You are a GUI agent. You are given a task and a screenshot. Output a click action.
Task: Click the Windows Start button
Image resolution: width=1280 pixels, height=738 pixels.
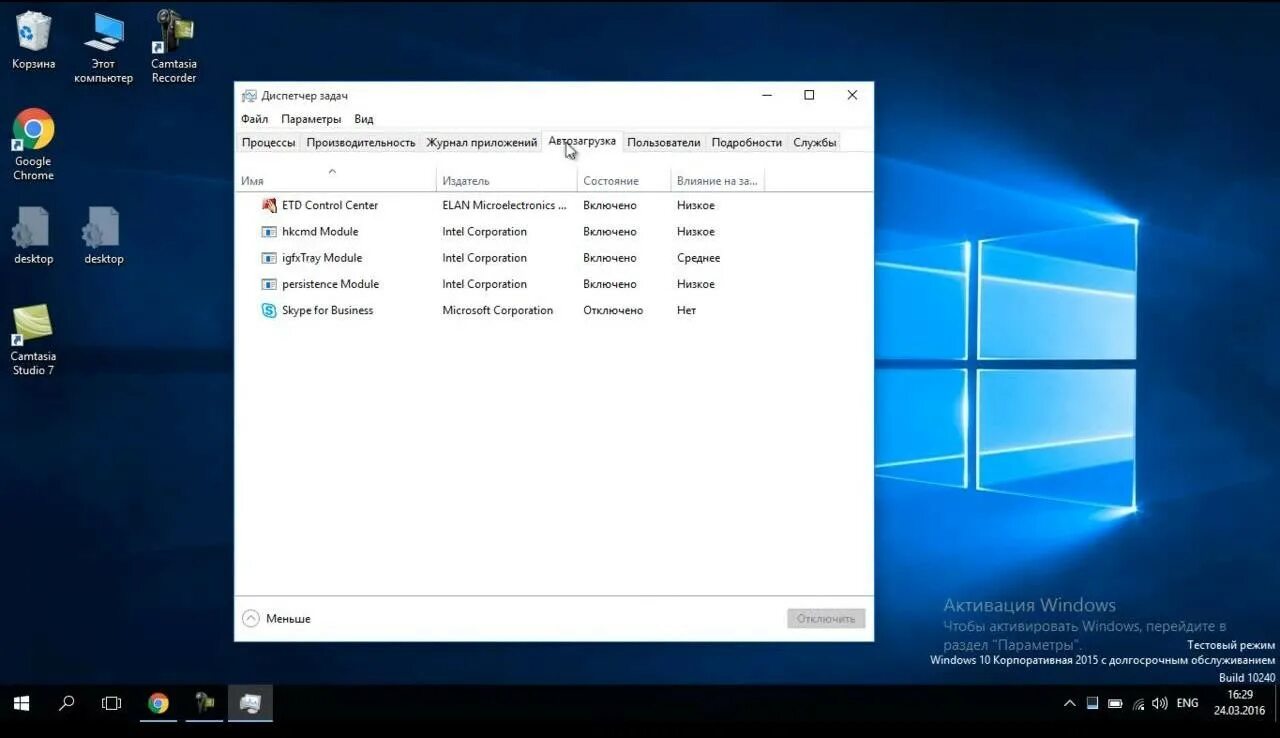(x=20, y=703)
